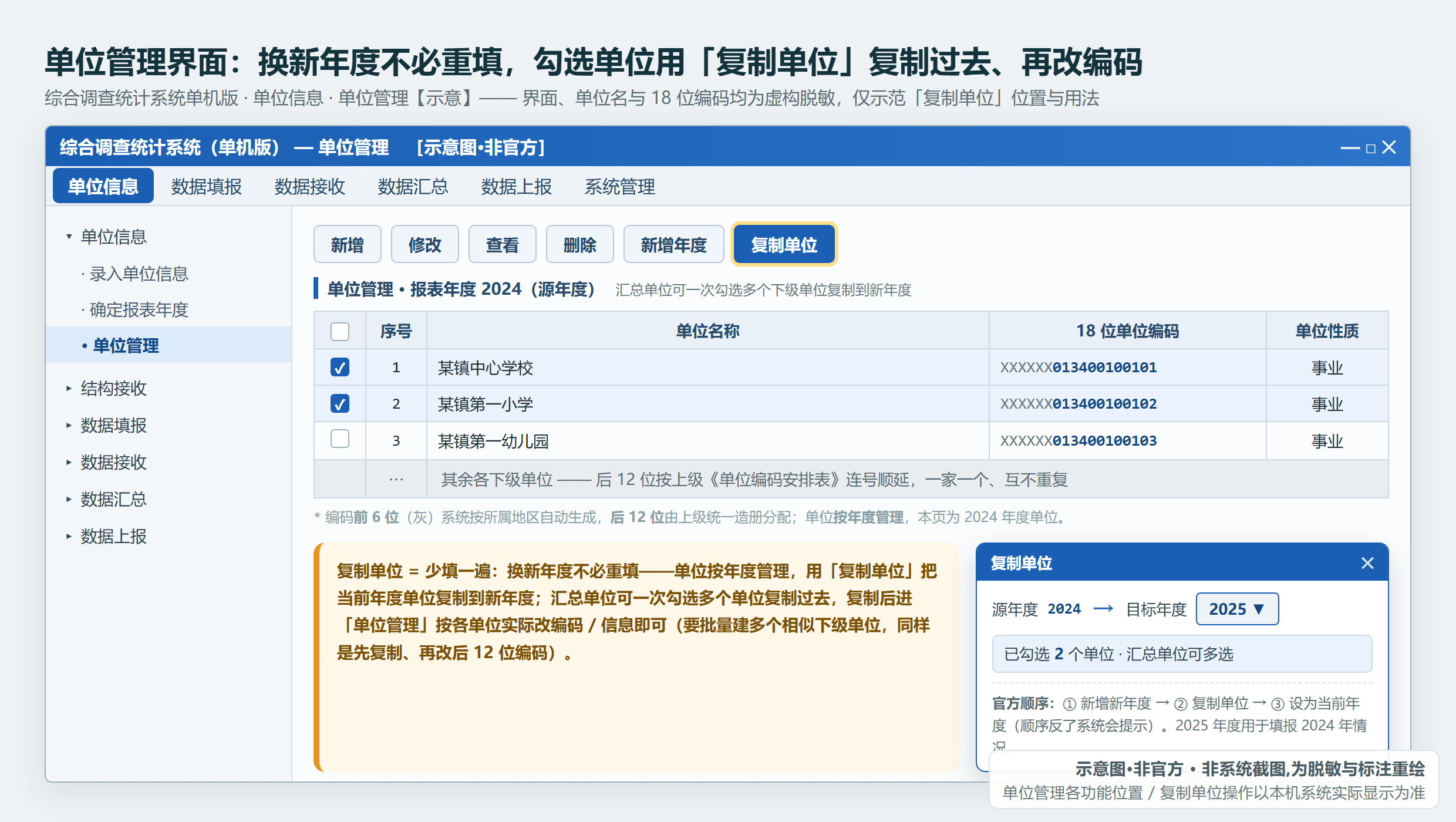Click the main window close X icon
Screen dimensions: 1456x822
[x=1389, y=147]
